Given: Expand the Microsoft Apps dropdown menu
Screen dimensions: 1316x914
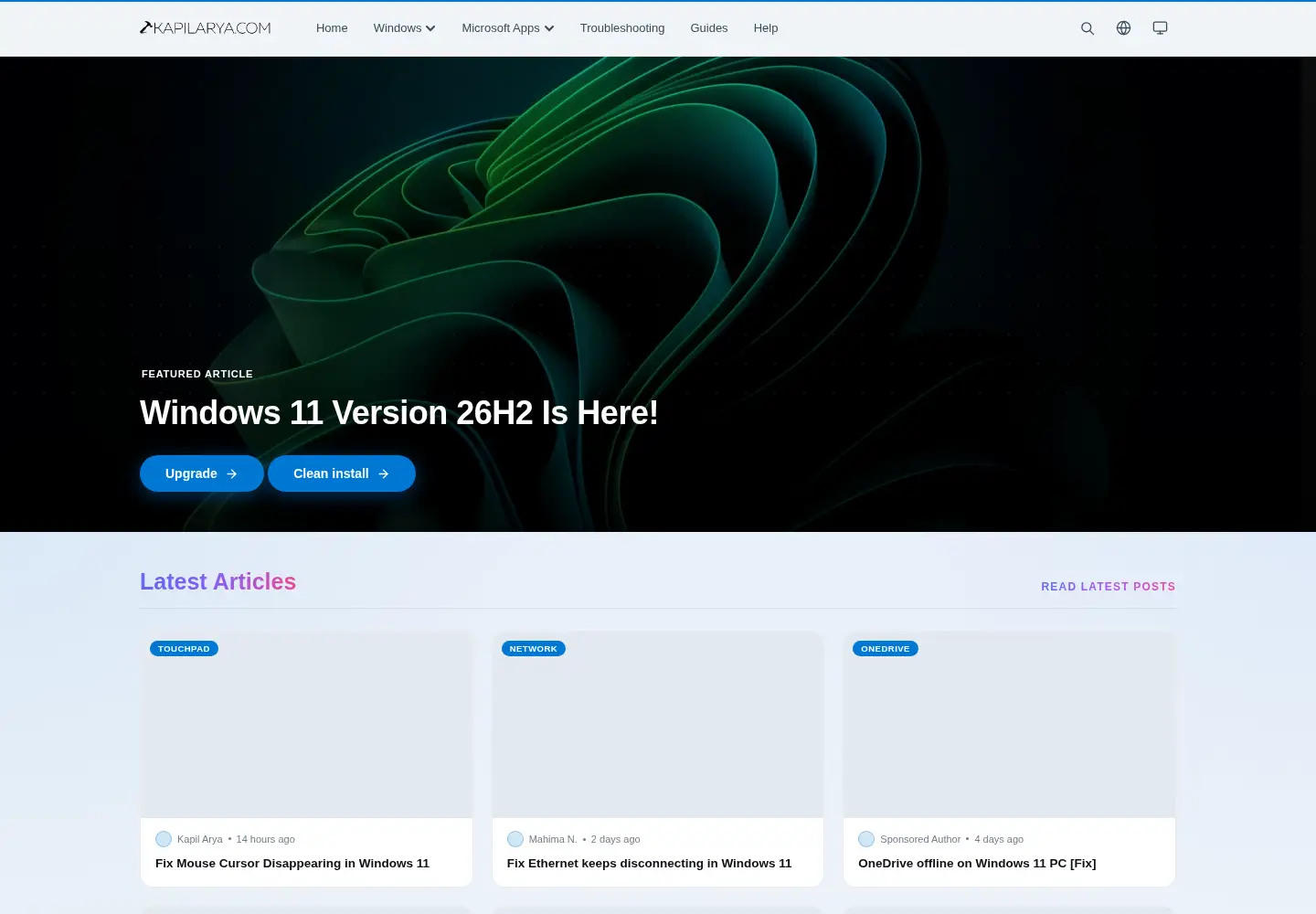Looking at the screenshot, I should [508, 28].
